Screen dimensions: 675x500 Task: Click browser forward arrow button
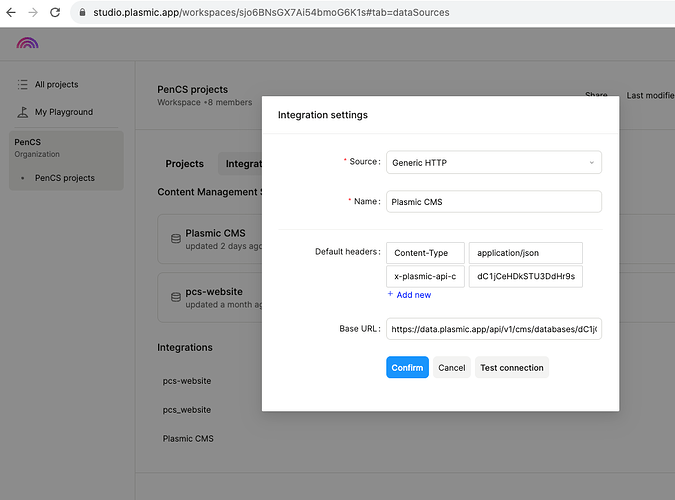click(x=34, y=12)
